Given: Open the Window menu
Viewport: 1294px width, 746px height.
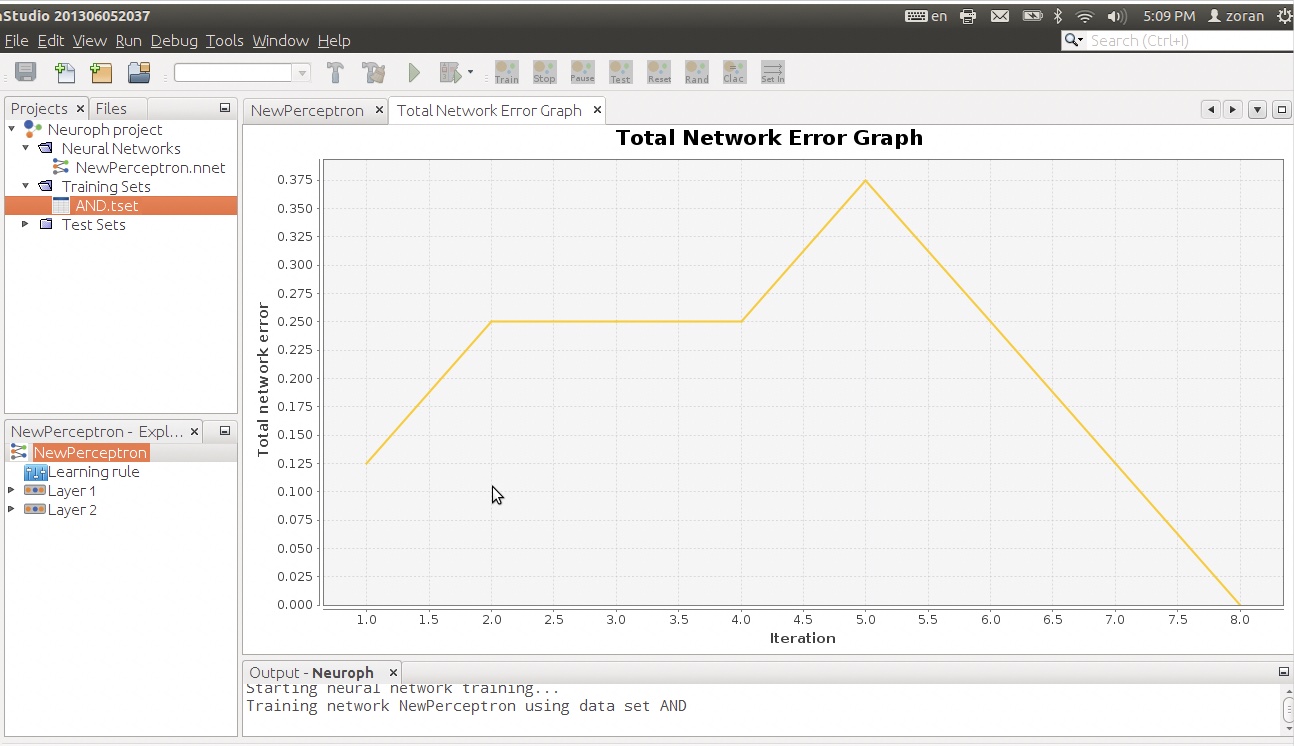Looking at the screenshot, I should [280, 41].
